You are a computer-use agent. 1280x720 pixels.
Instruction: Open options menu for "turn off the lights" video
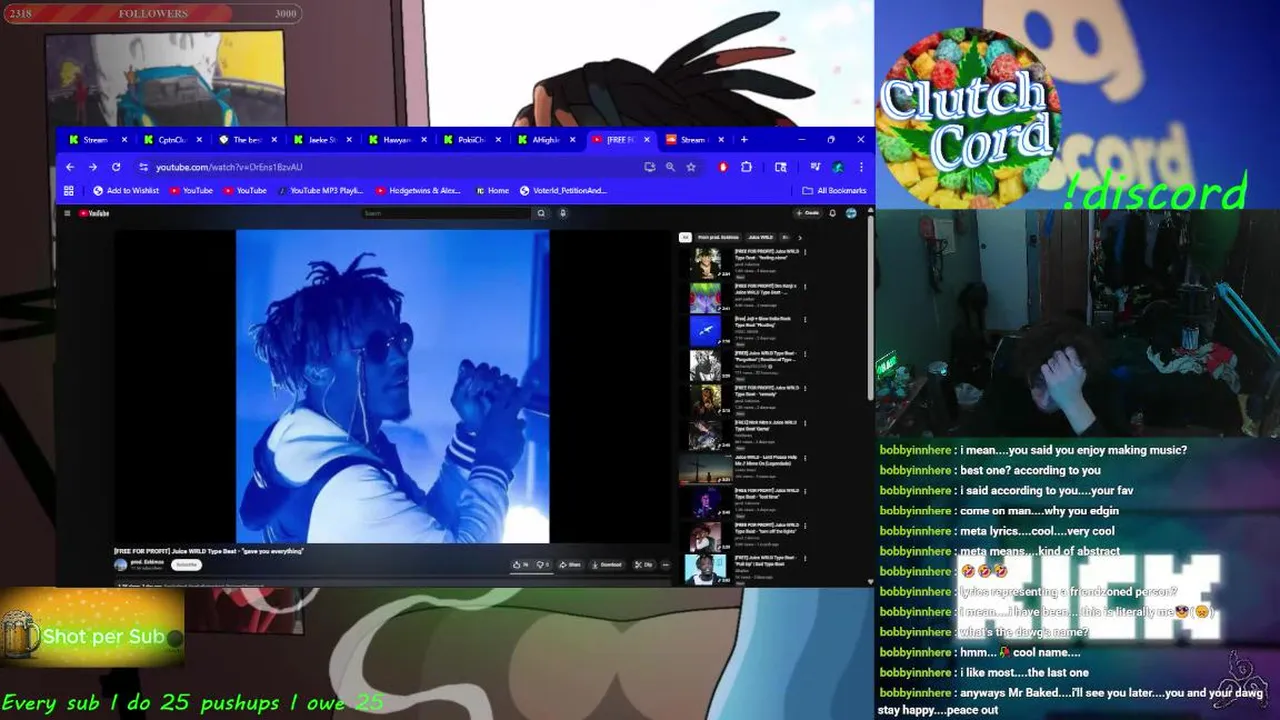(x=806, y=526)
